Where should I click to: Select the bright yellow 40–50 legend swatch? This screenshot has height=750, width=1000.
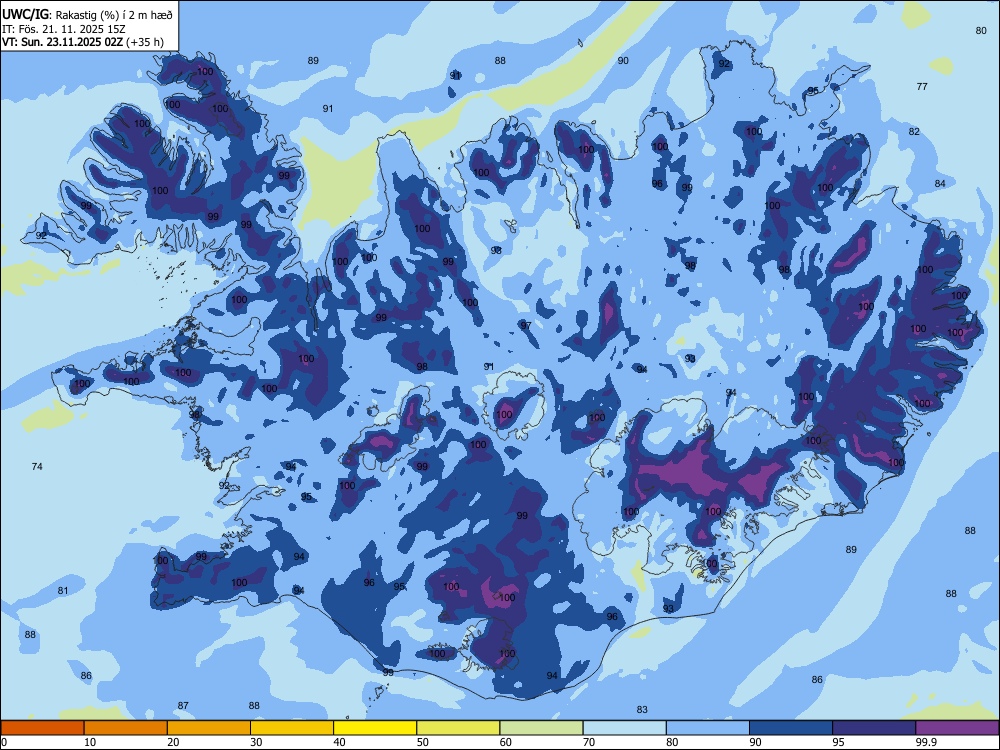click(x=375, y=728)
